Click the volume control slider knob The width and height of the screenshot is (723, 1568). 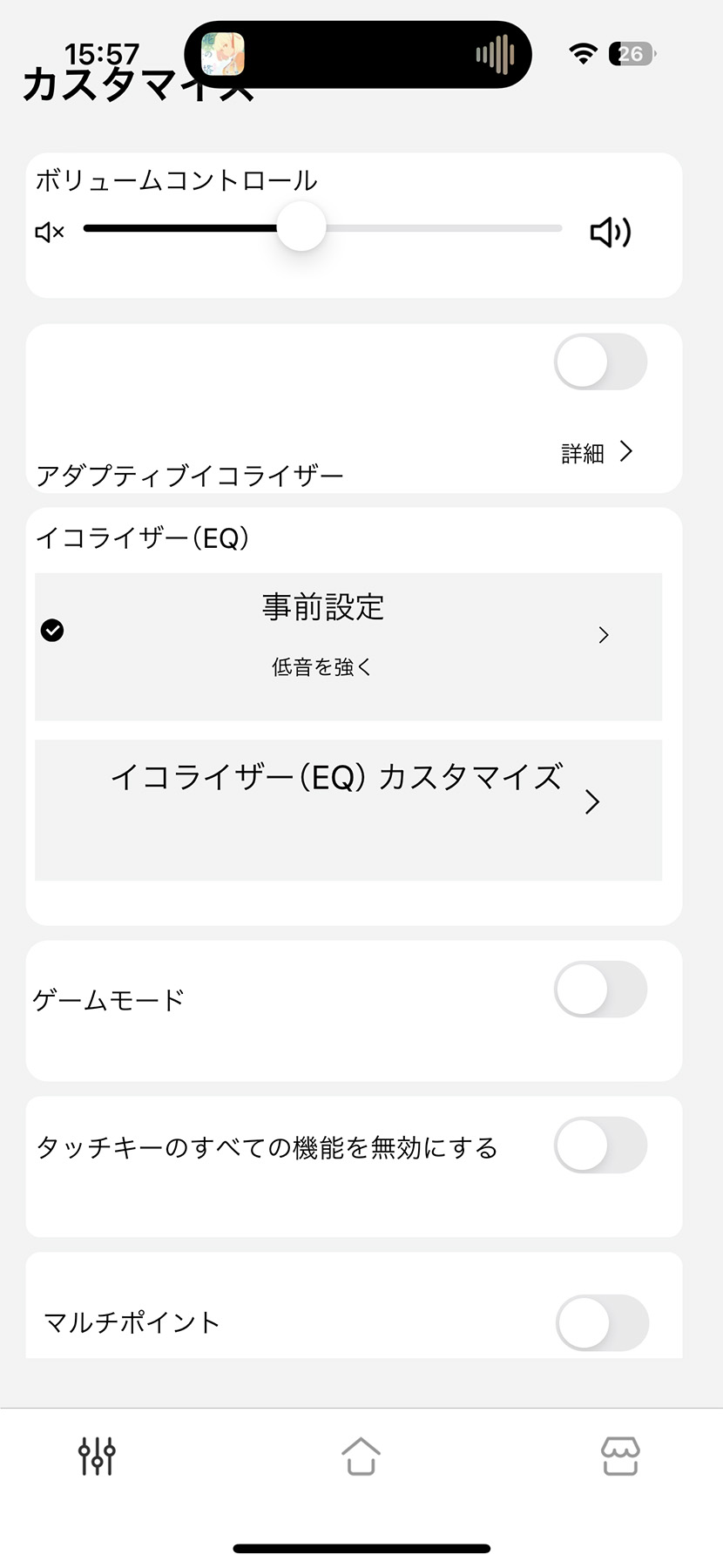click(x=301, y=226)
